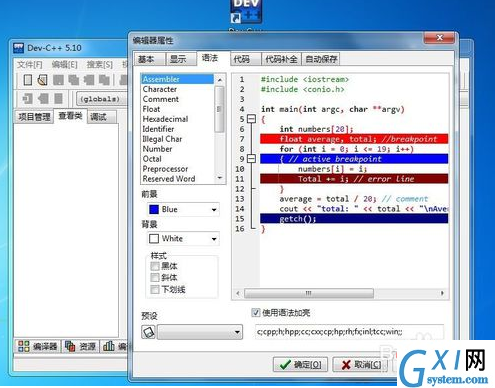Click syntax list scroll-down arrow

[220, 178]
